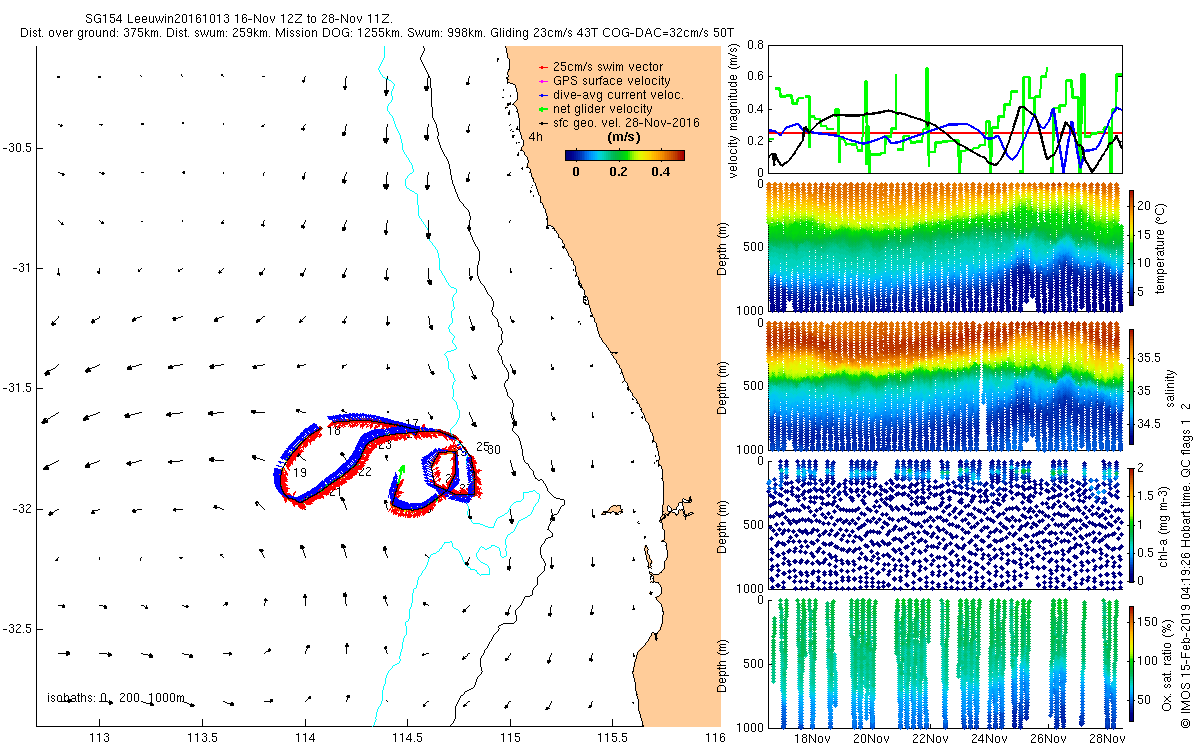The width and height of the screenshot is (1200, 750).
Task: Click track day label '30' near the coast
Action: [x=494, y=450]
